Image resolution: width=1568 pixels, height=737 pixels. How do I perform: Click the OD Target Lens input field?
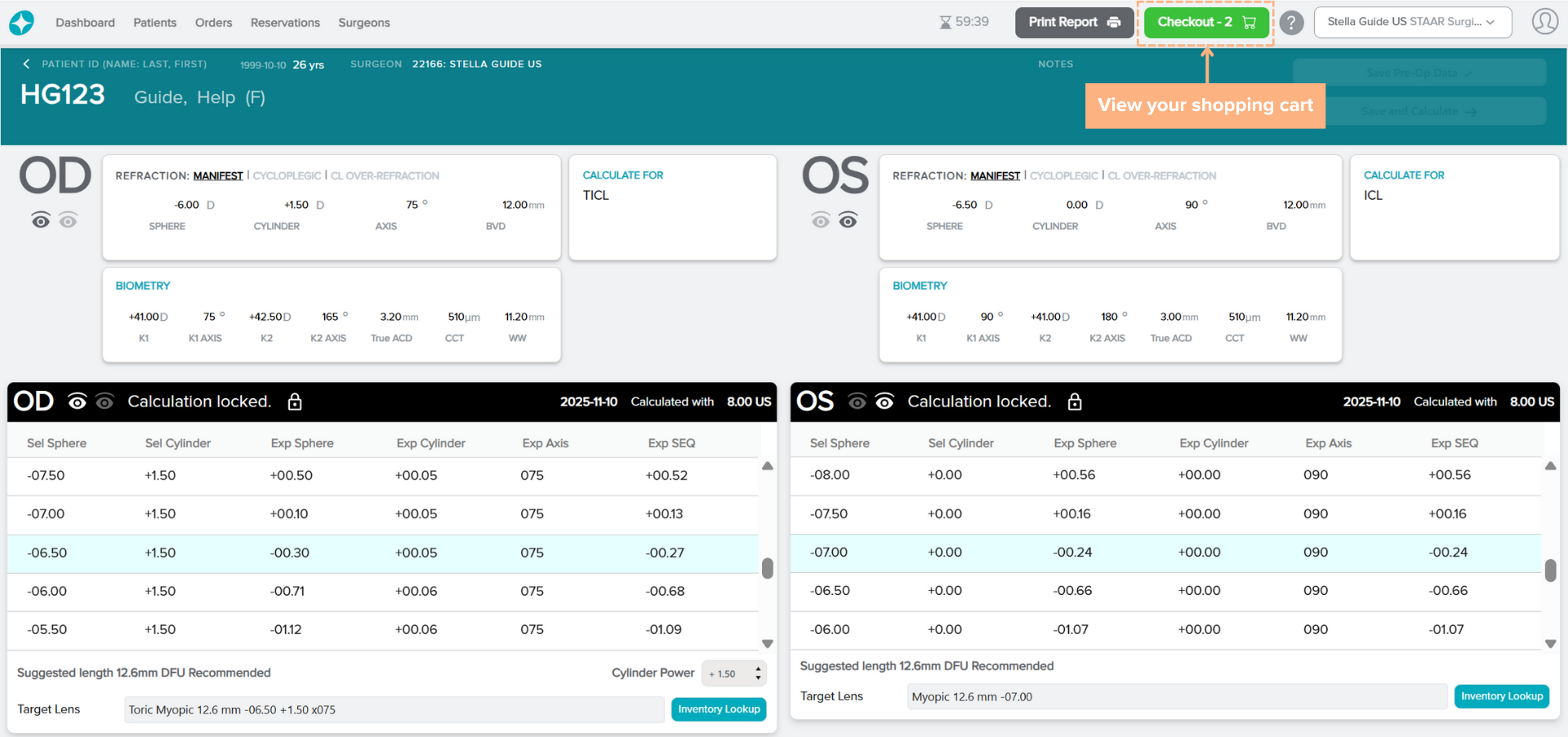(394, 709)
